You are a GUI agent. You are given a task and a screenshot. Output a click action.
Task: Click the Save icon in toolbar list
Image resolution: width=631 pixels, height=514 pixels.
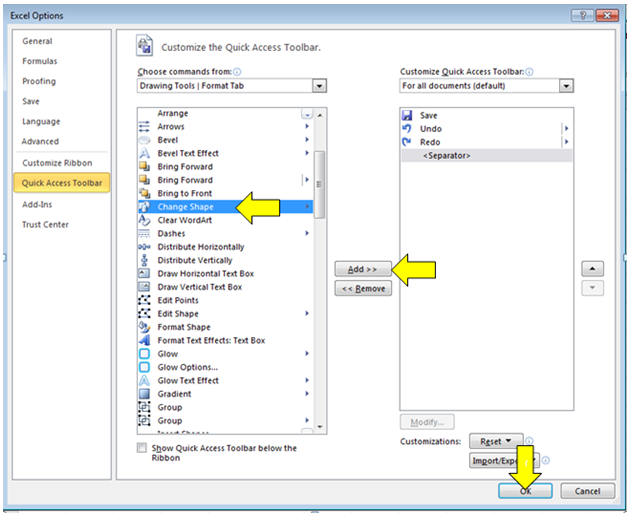coord(407,116)
